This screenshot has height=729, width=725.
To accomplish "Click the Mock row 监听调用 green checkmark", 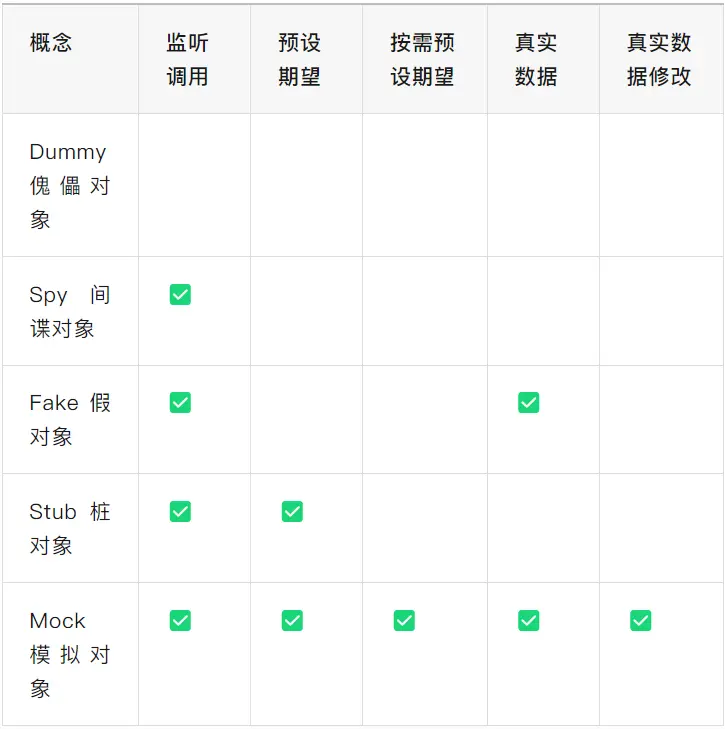I will click(180, 620).
